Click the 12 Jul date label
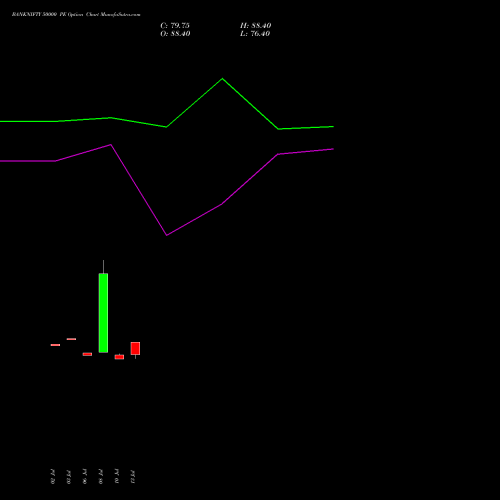The height and width of the screenshot is (500, 500). 133,477
